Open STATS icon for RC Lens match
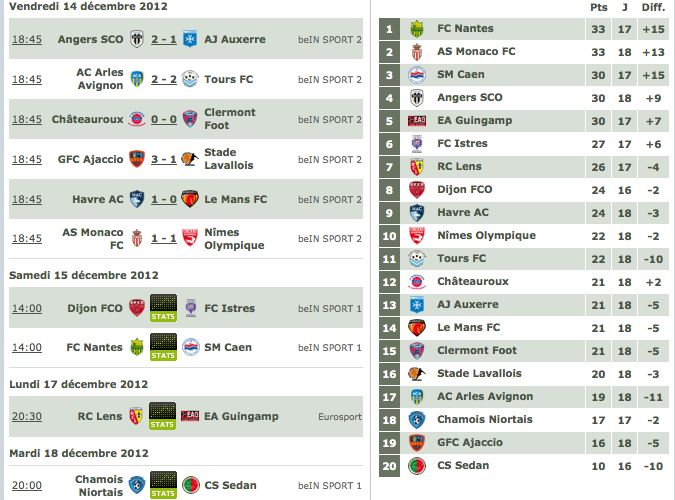This screenshot has width=675, height=500. click(162, 416)
